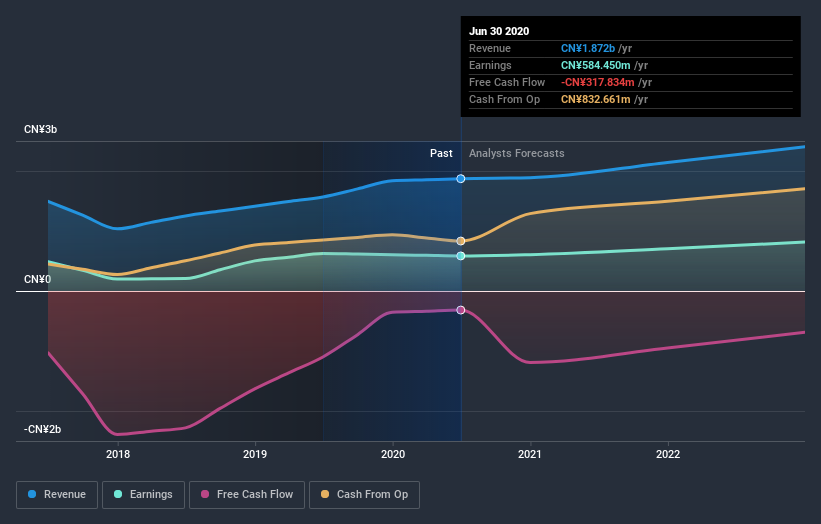Select the Free Cash Flow data point marker
This screenshot has height=524, width=821.
(x=461, y=310)
